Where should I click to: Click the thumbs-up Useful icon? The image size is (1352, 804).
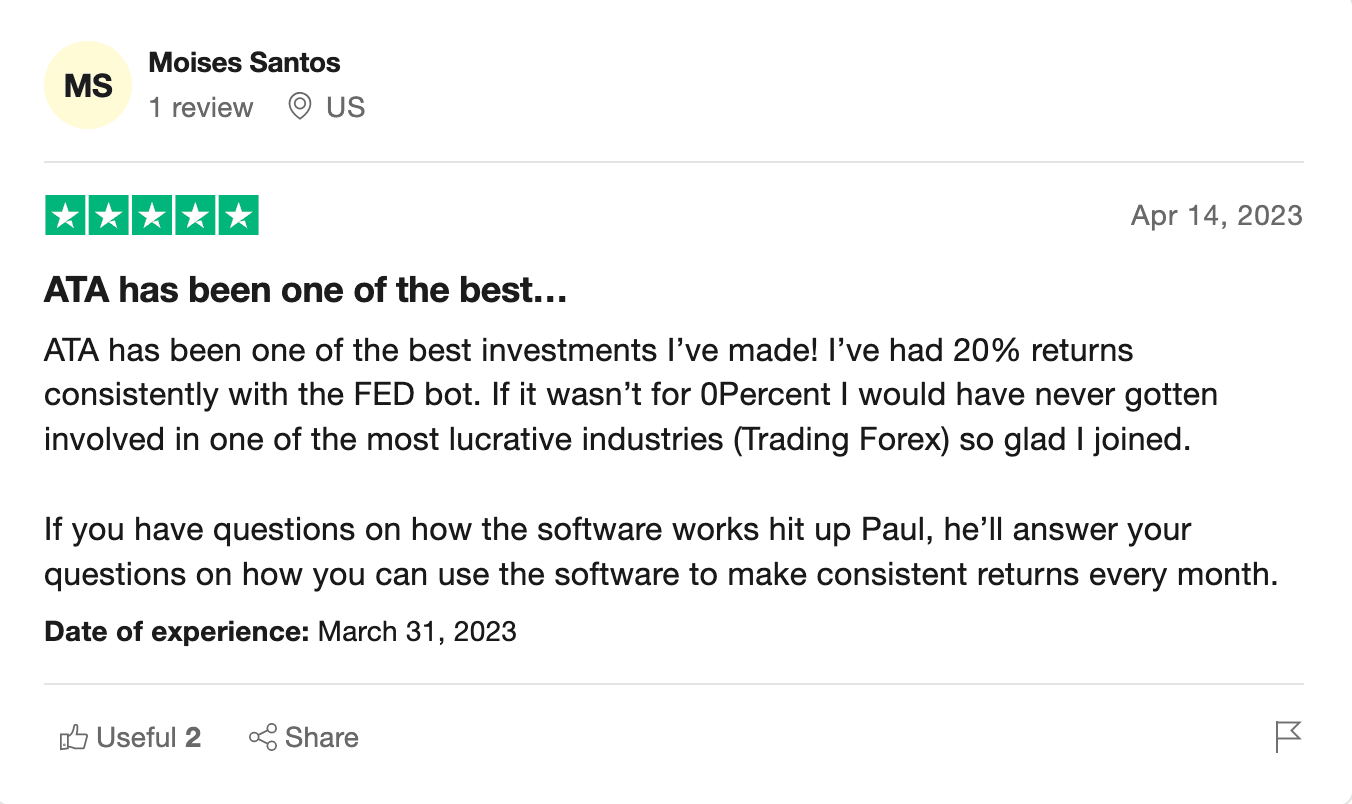coord(73,739)
